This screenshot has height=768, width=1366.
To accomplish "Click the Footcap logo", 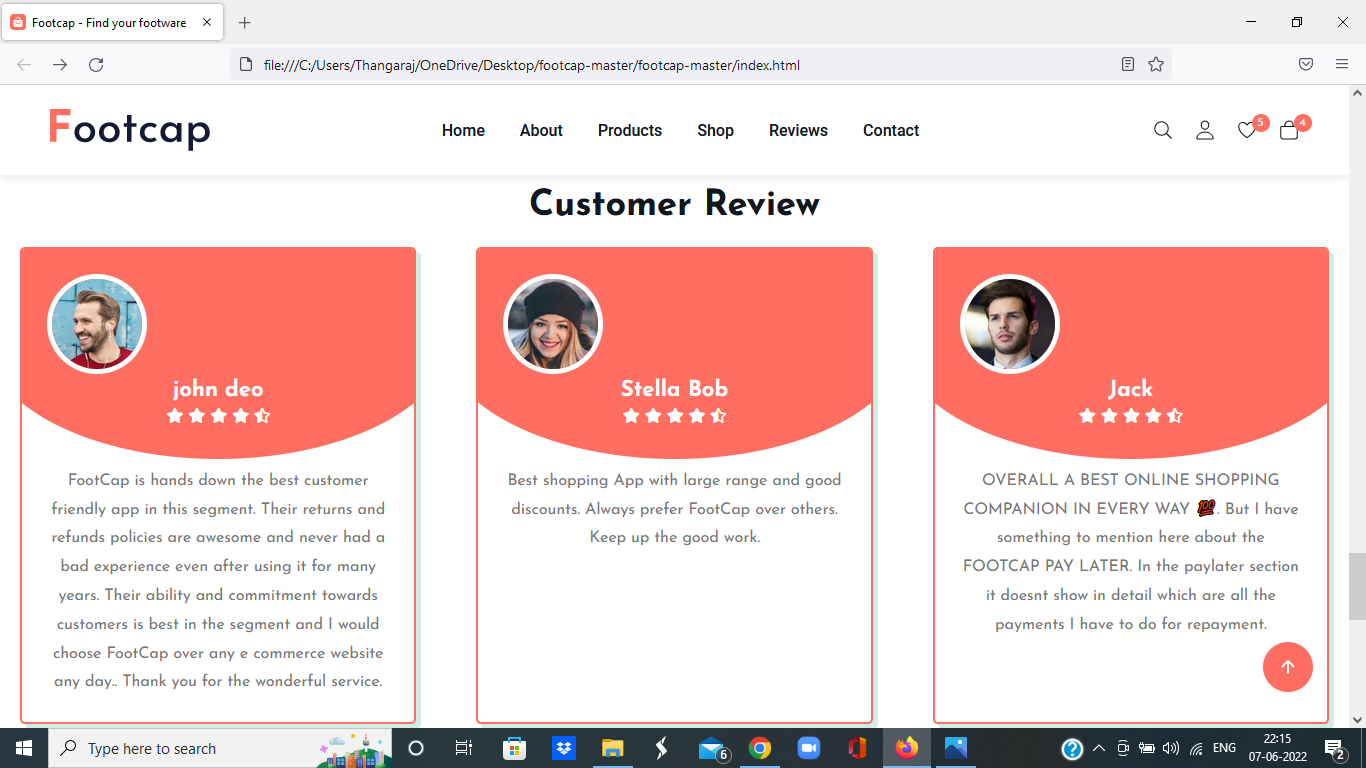I will (x=129, y=129).
